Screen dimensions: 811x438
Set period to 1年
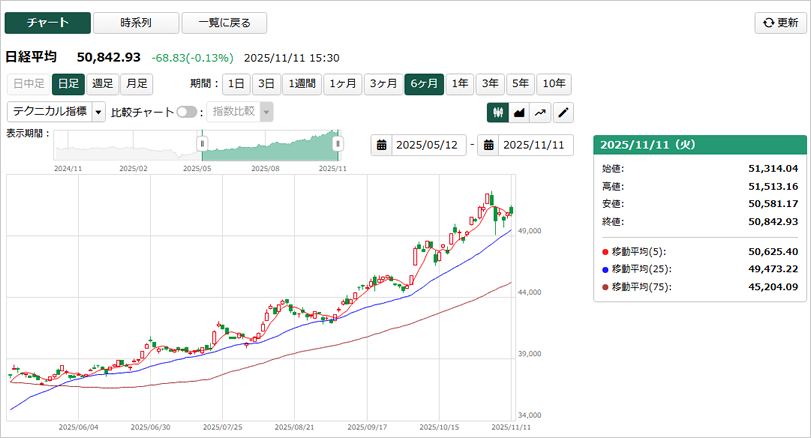460,84
